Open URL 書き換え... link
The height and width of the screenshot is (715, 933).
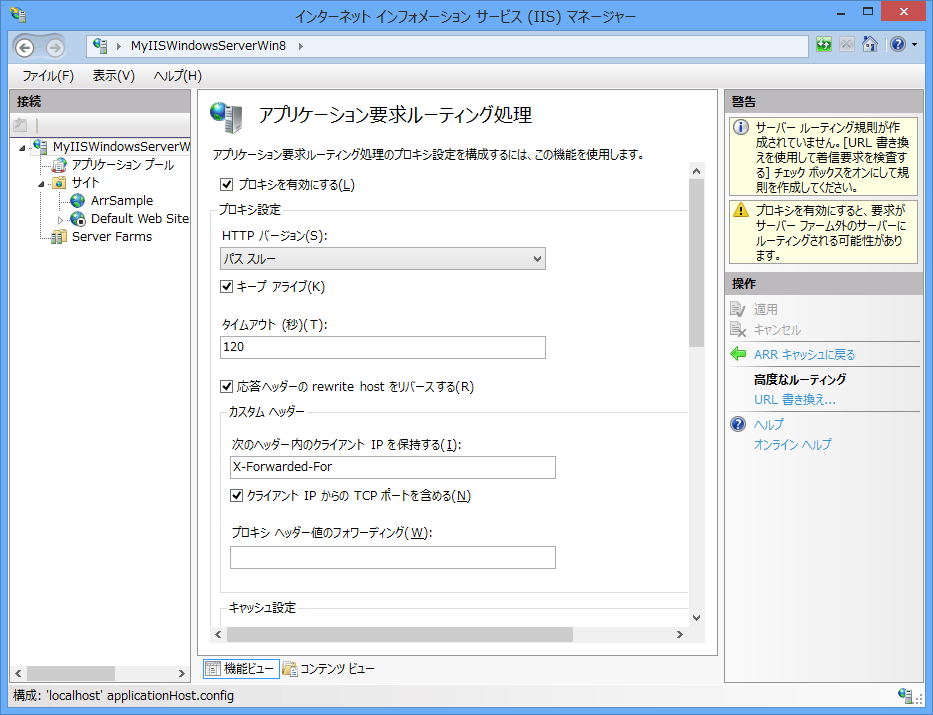794,400
